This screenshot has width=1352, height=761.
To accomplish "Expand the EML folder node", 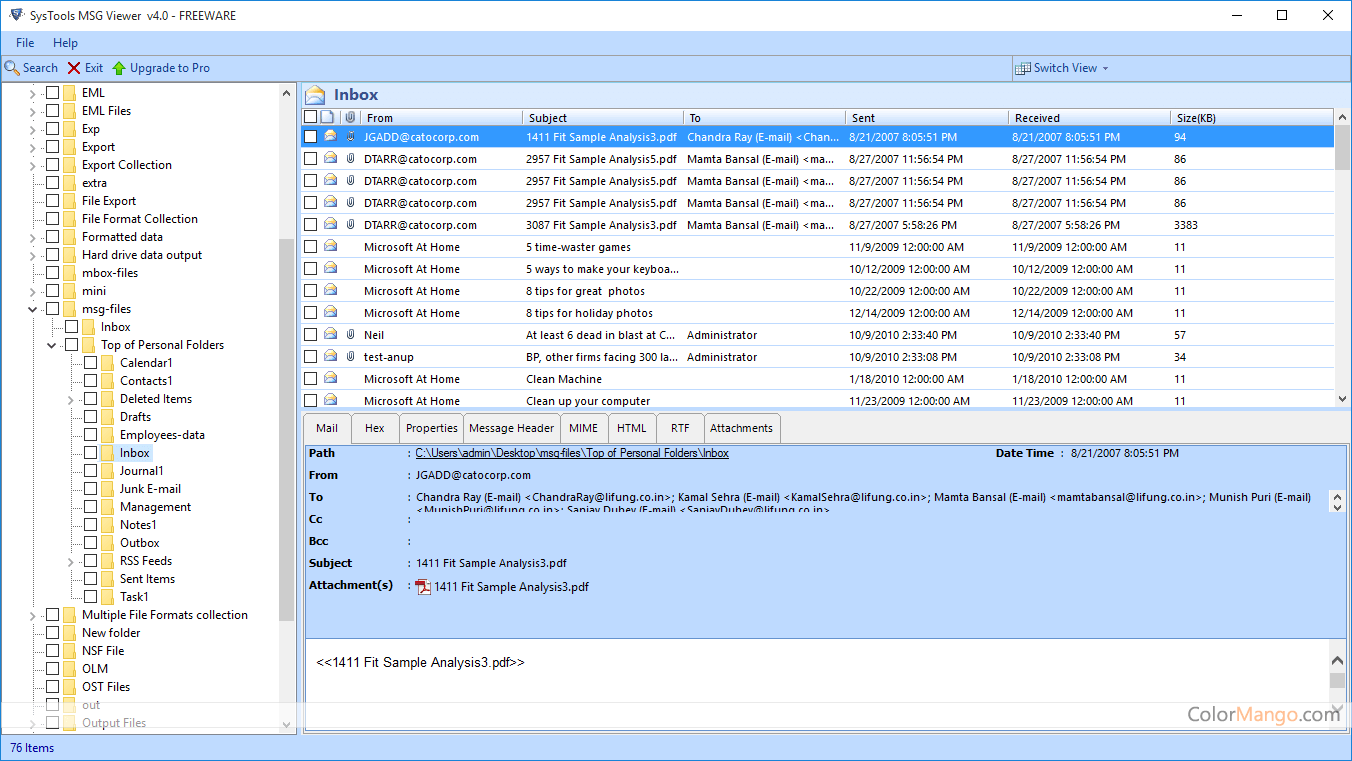I will point(32,93).
